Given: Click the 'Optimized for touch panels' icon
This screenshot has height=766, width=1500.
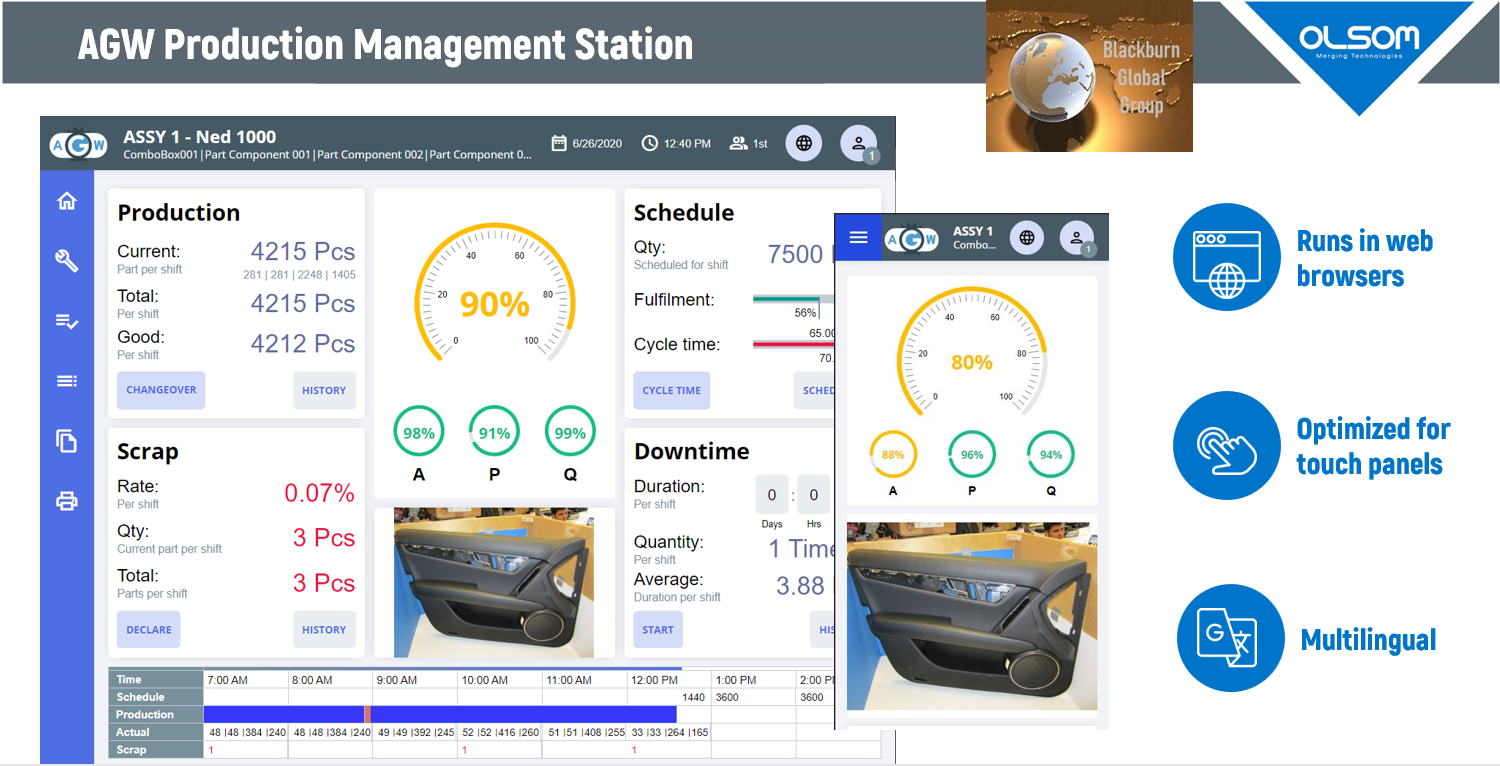Looking at the screenshot, I should pyautogui.click(x=1227, y=445).
